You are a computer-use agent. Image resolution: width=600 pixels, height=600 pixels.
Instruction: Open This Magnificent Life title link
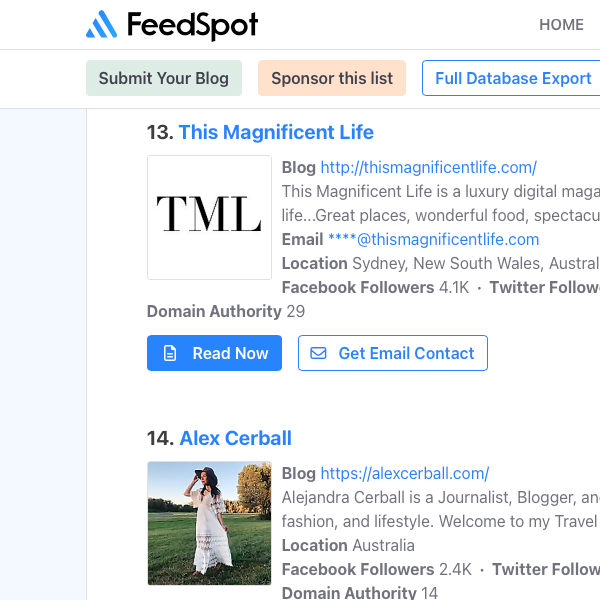[x=276, y=132]
